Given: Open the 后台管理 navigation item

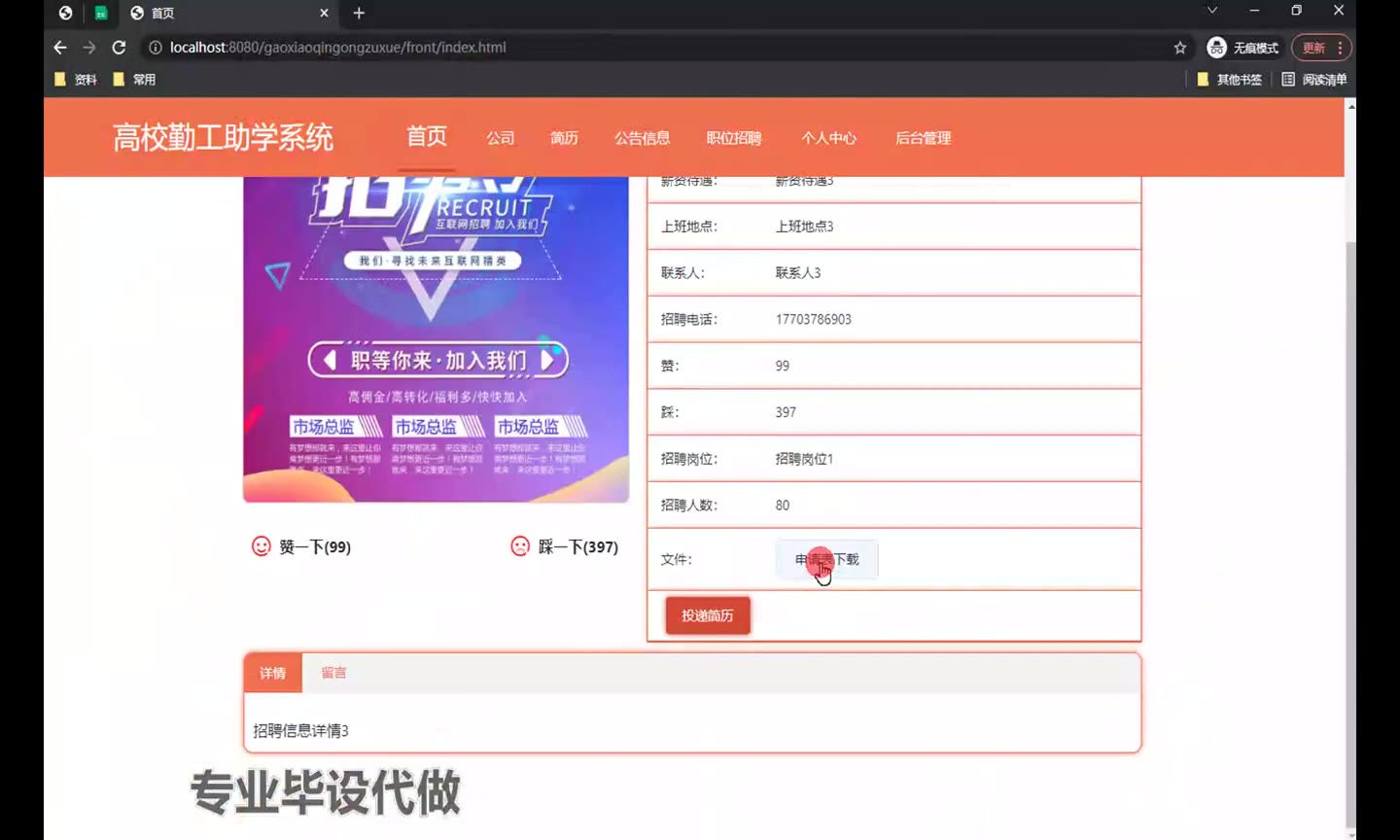Looking at the screenshot, I should 924,138.
